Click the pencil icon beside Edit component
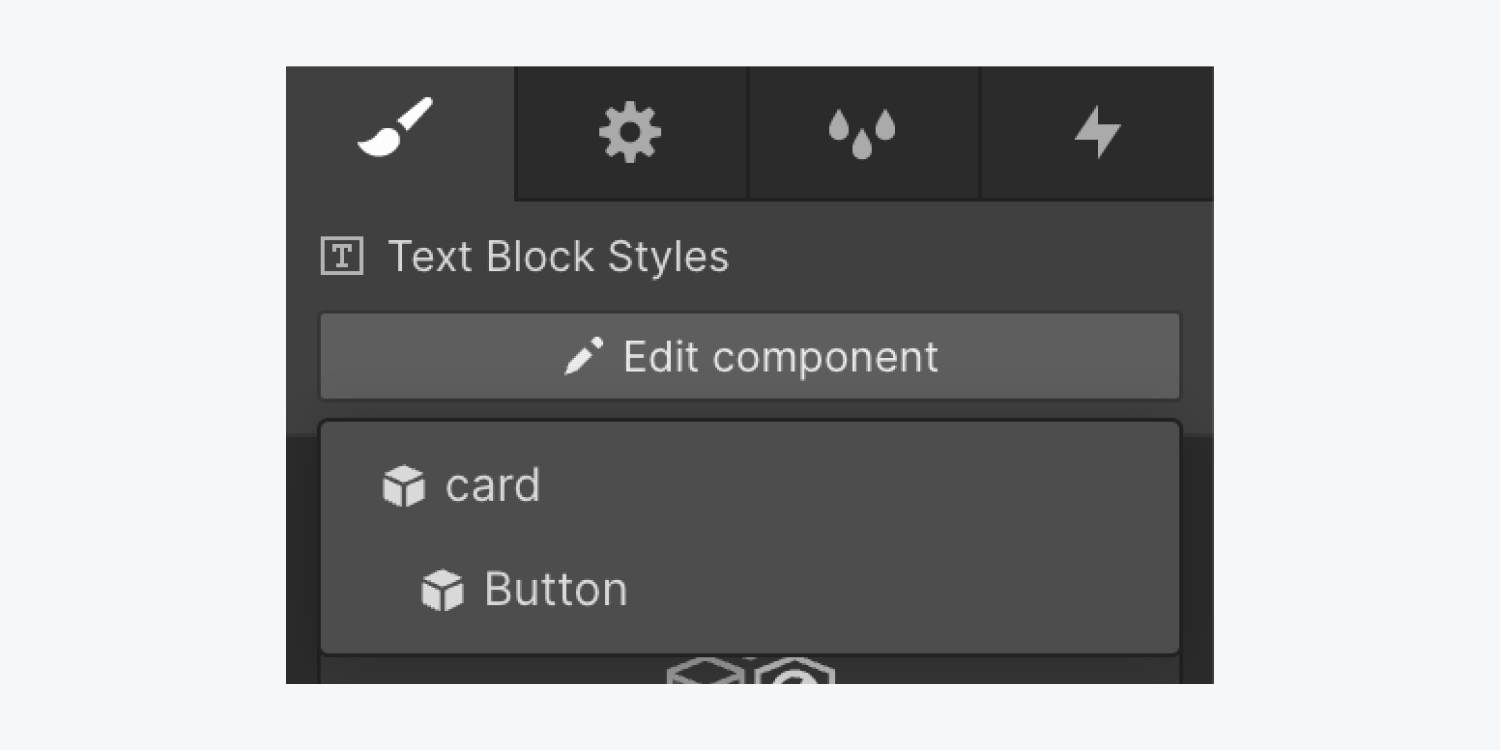The image size is (1501, 751). click(x=584, y=357)
